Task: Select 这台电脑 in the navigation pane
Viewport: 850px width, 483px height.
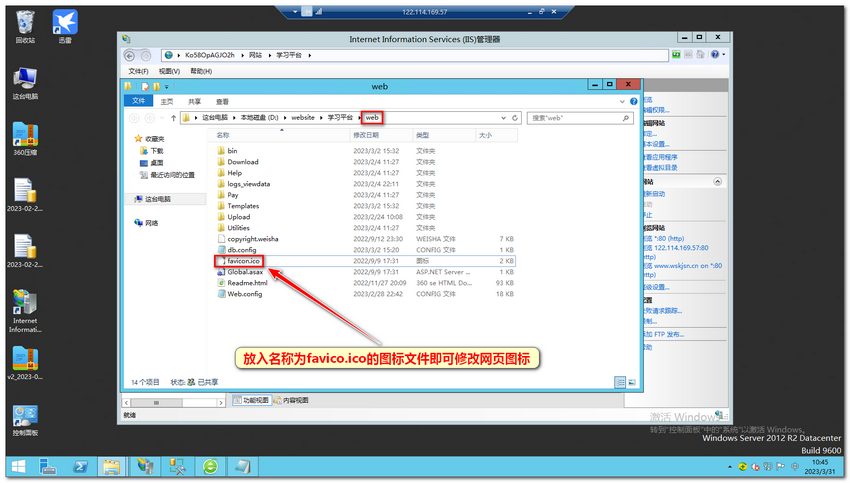Action: click(158, 199)
